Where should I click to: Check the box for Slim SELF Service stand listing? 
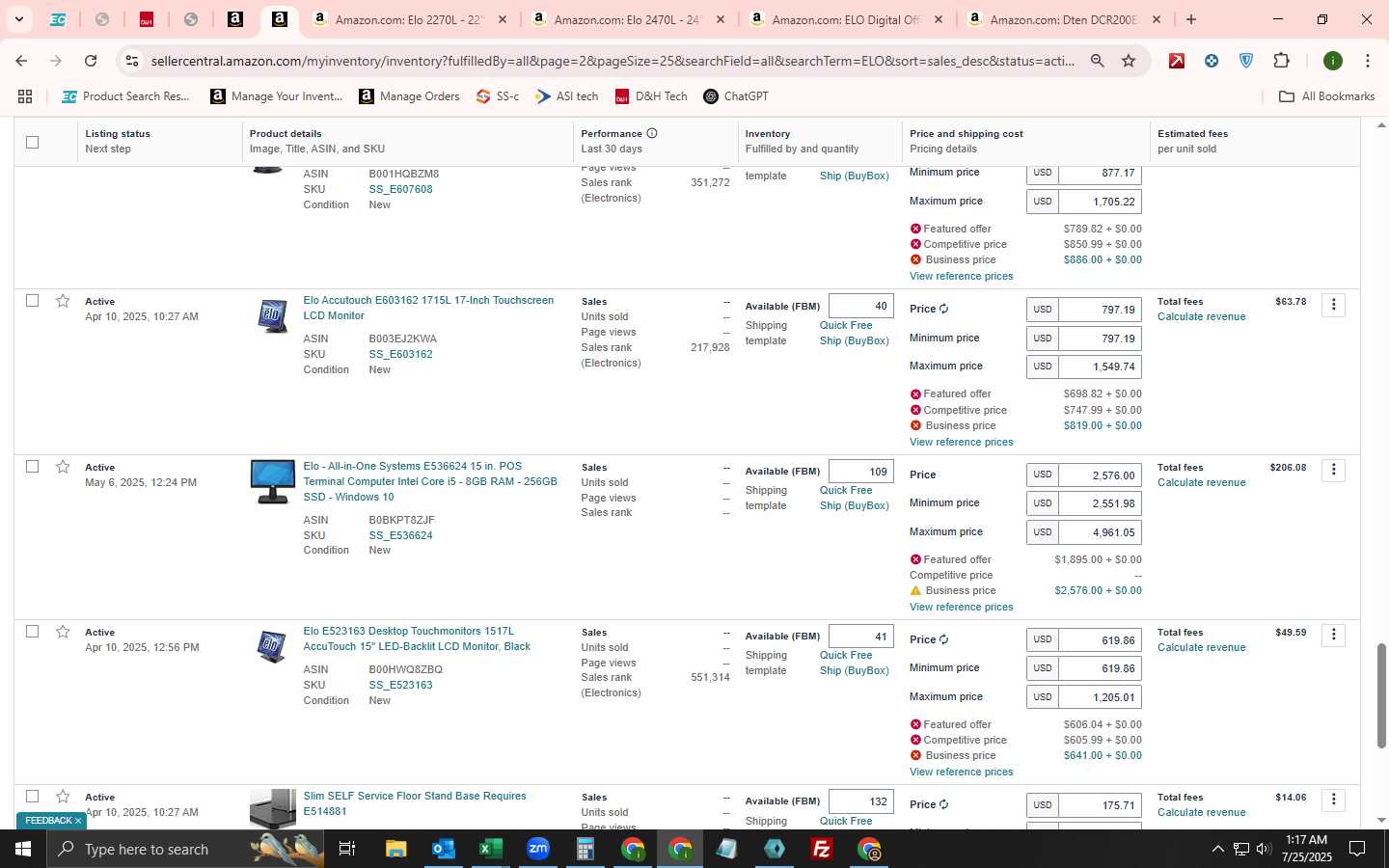point(32,797)
